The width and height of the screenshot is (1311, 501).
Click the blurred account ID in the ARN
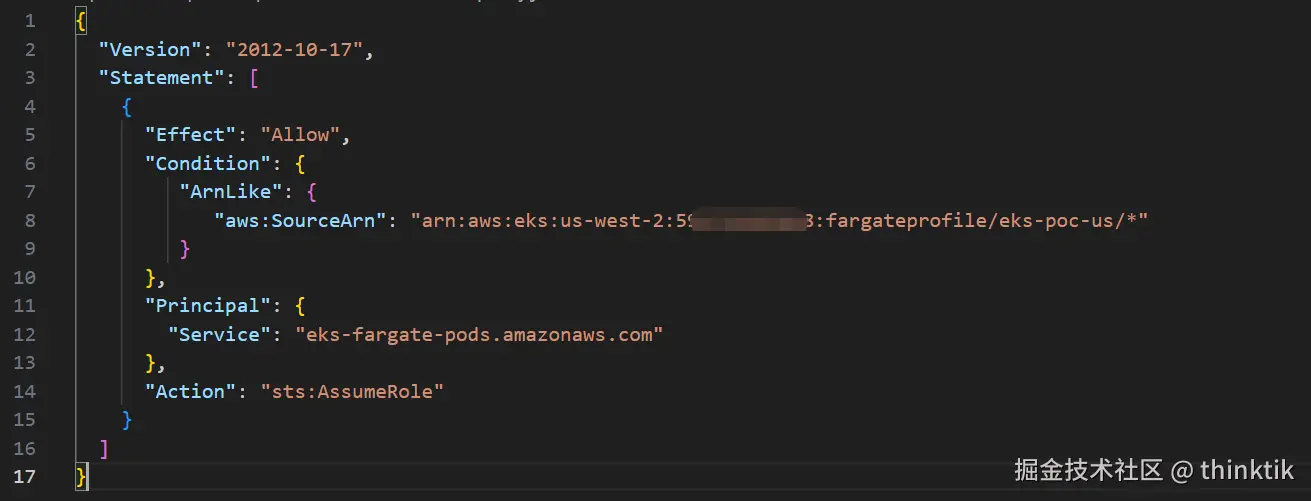pos(750,220)
